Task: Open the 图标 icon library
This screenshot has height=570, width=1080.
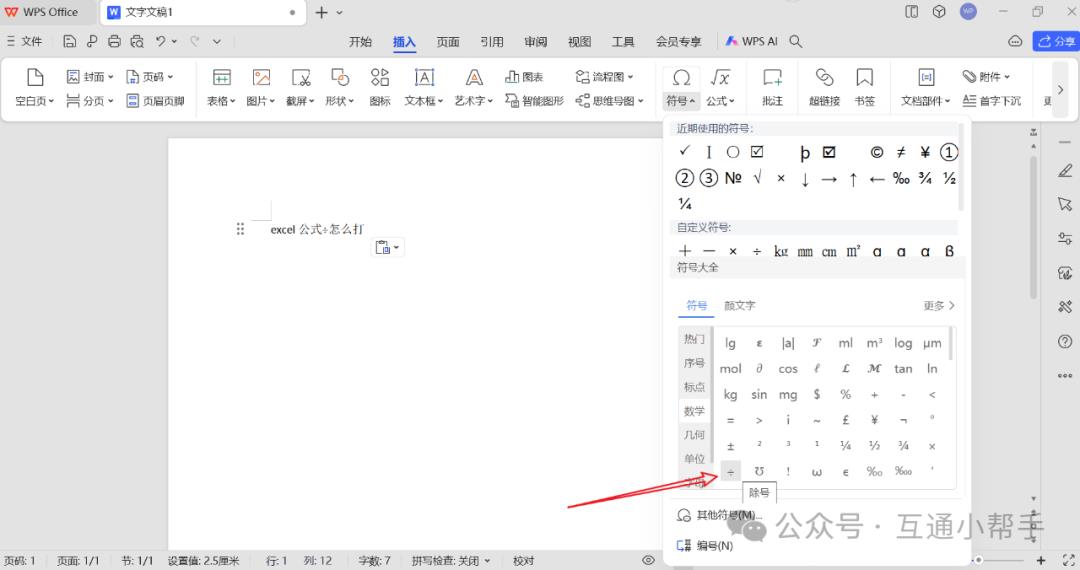Action: tap(380, 87)
